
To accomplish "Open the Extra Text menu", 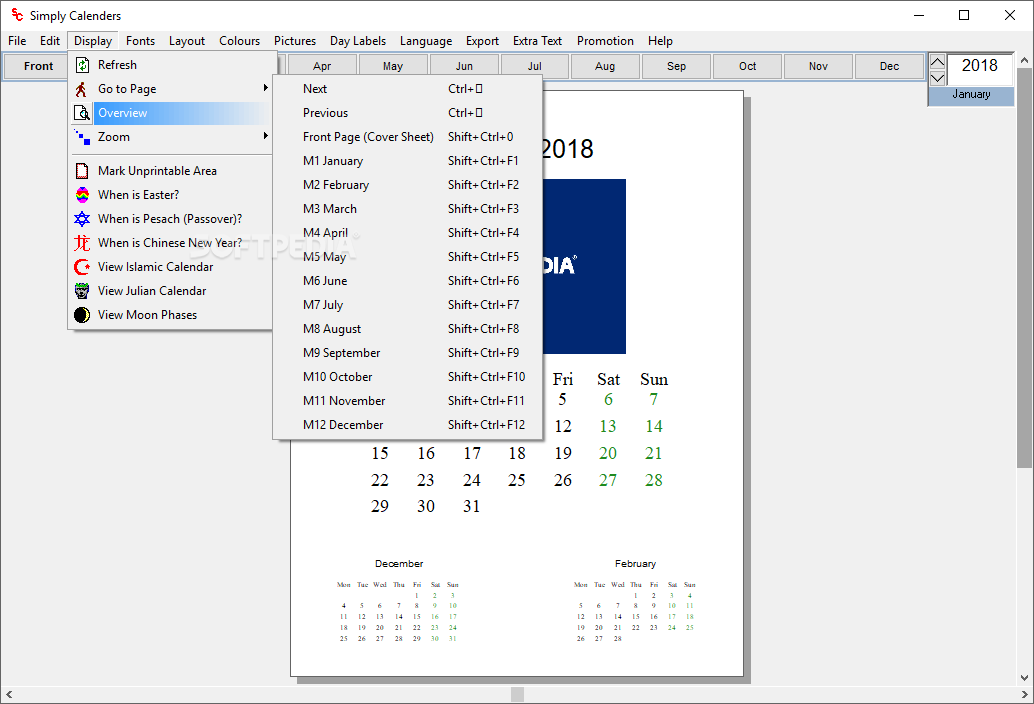I will pos(537,41).
